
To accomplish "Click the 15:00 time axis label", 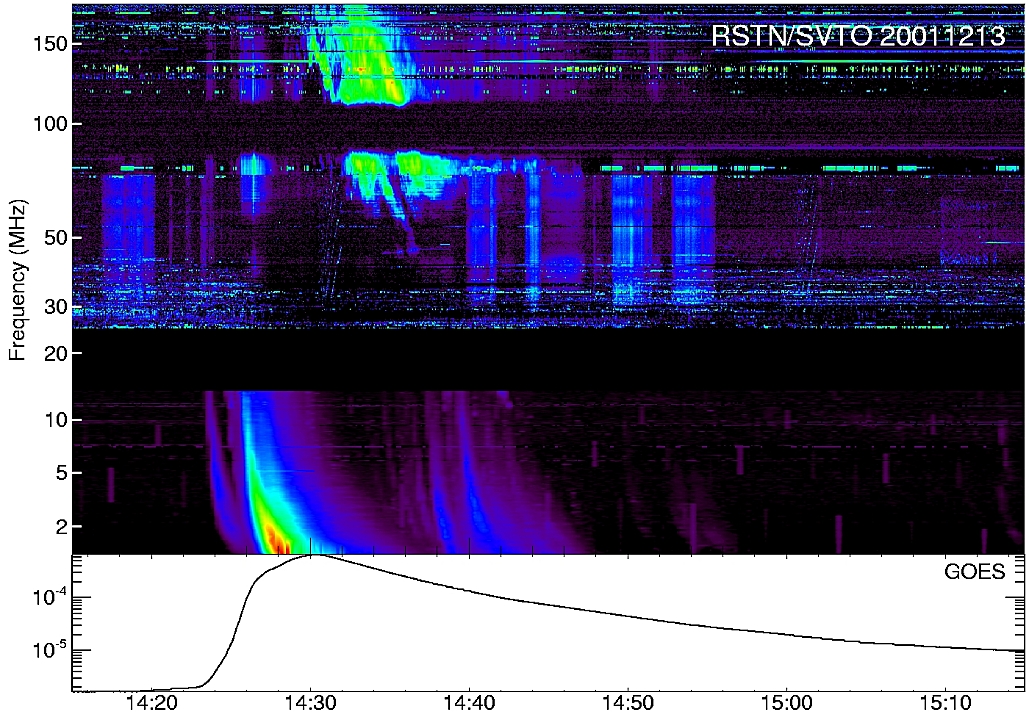I will 787,704.
